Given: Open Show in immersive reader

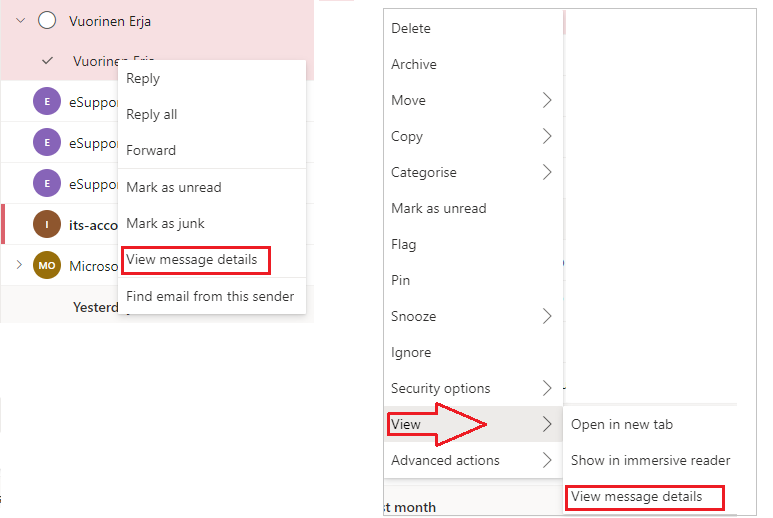Looking at the screenshot, I should click(x=650, y=460).
